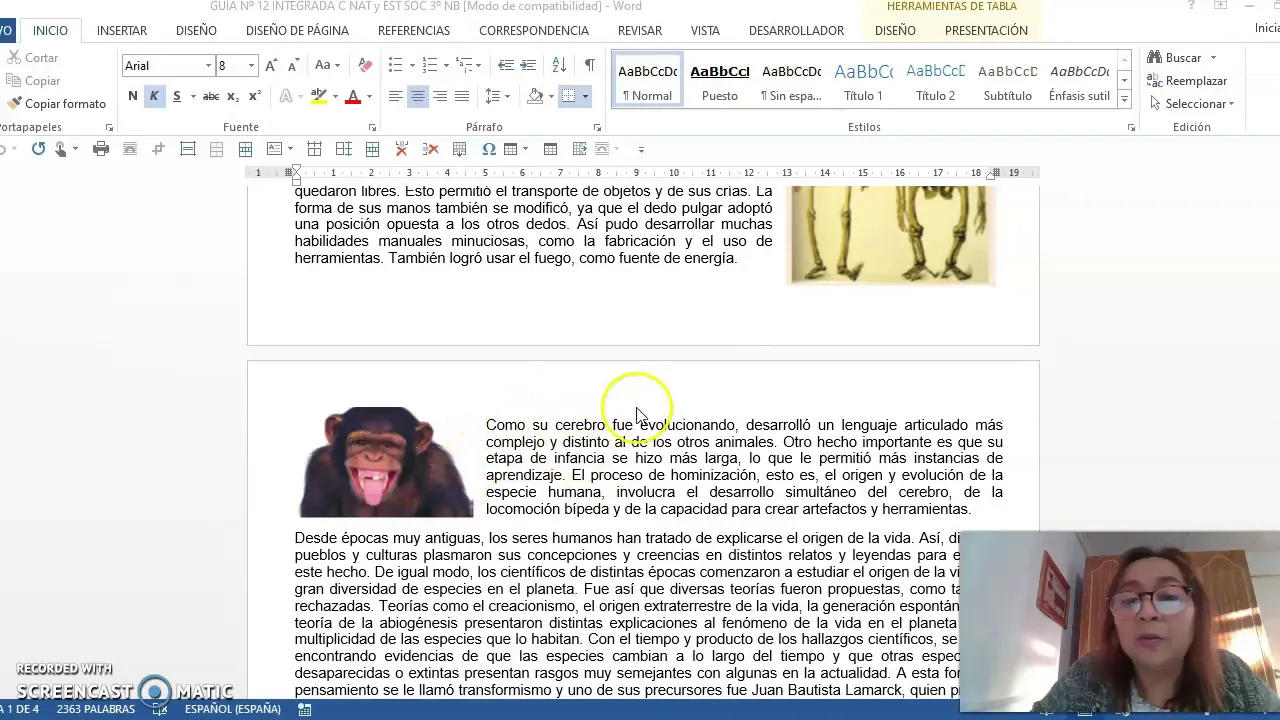Toggle superscript formatting
The image size is (1280, 720).
point(255,96)
